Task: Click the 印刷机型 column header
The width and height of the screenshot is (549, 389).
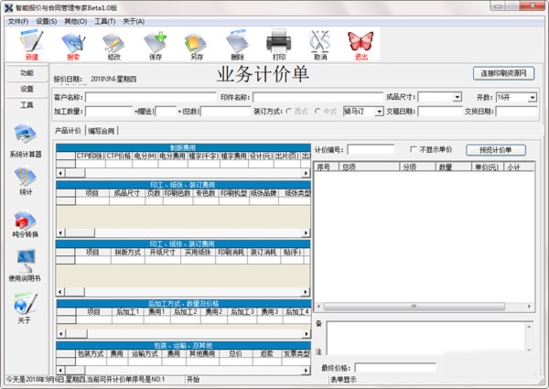Action: point(234,193)
